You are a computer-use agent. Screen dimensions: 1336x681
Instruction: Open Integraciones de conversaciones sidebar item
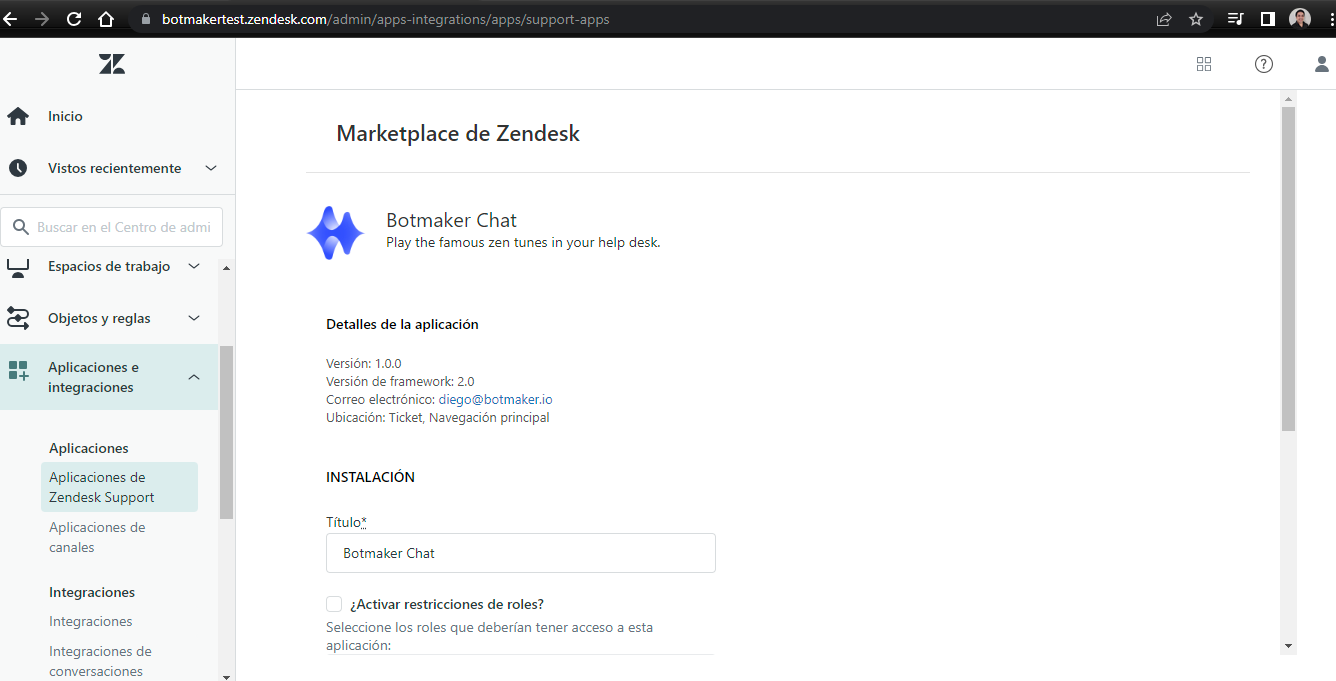click(x=100, y=661)
